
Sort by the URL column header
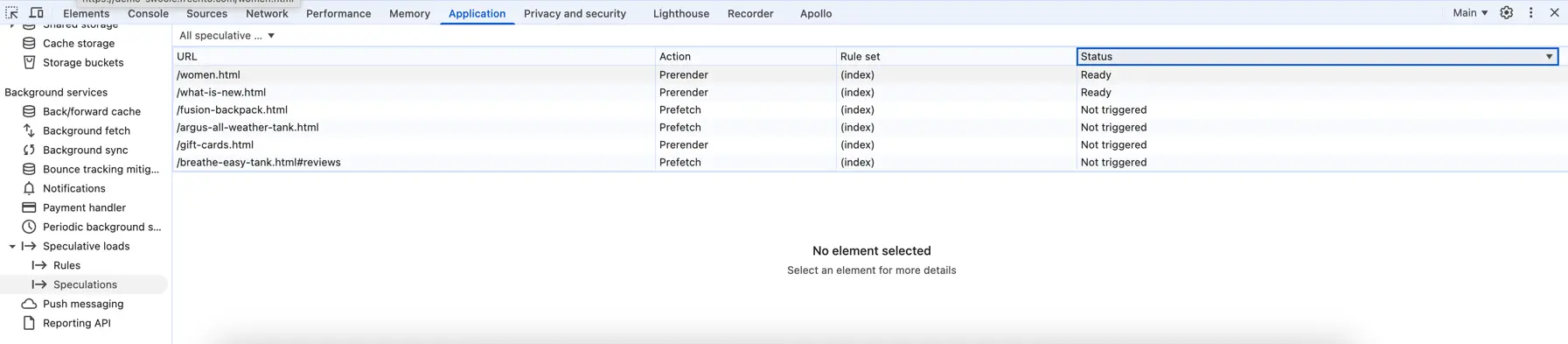click(414, 57)
